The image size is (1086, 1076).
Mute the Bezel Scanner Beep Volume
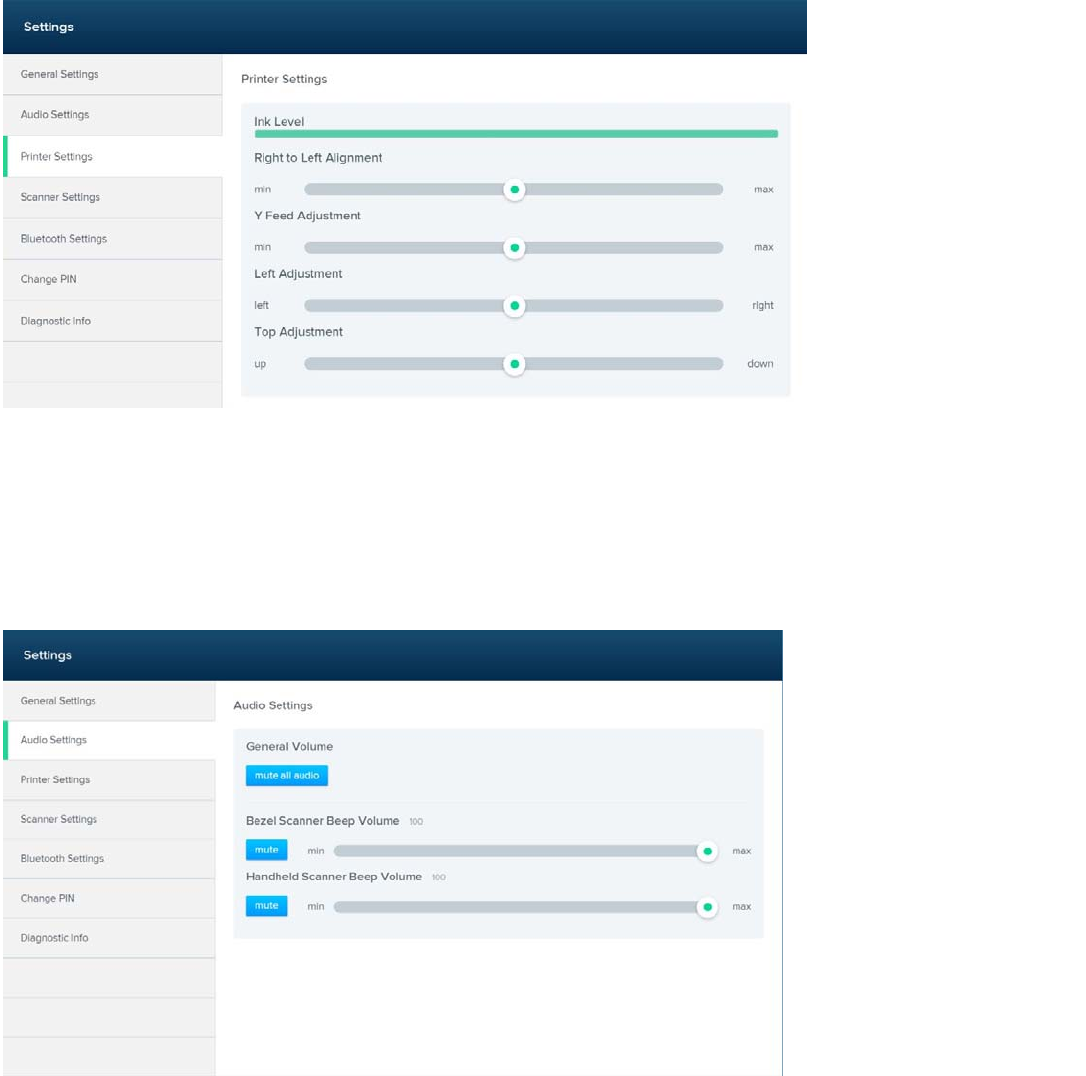pyautogui.click(x=267, y=850)
